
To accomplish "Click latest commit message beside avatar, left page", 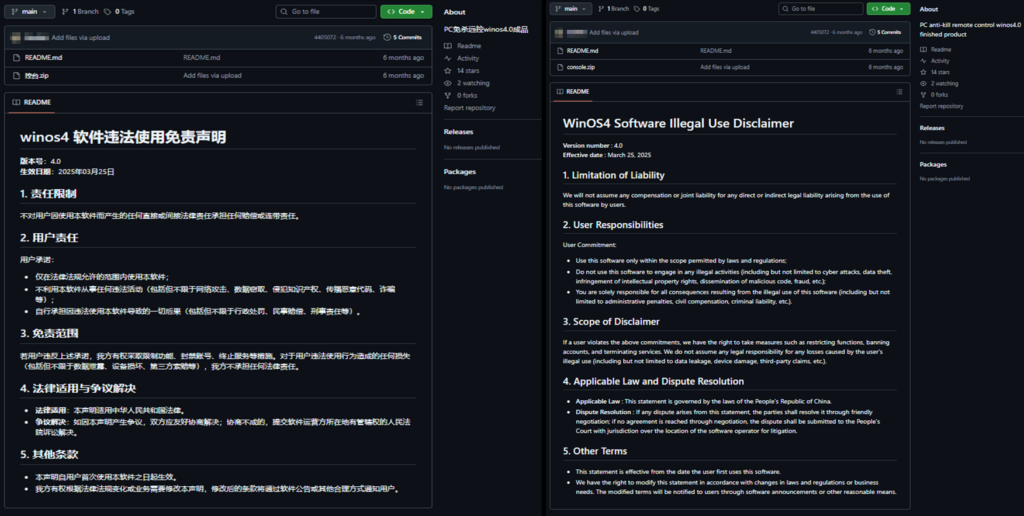I will [80, 37].
